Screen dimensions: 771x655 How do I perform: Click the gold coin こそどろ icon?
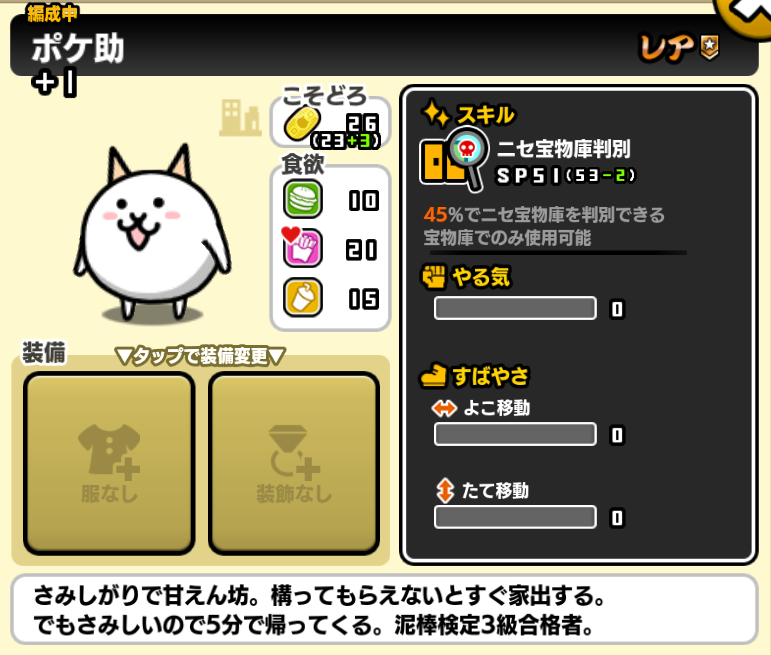coord(302,123)
